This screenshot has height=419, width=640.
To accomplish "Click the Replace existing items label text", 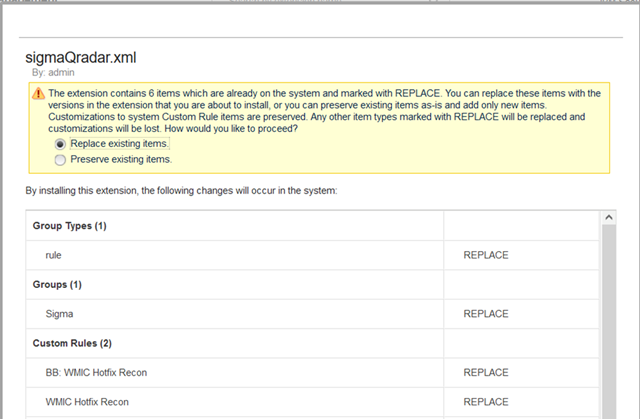I will (119, 144).
